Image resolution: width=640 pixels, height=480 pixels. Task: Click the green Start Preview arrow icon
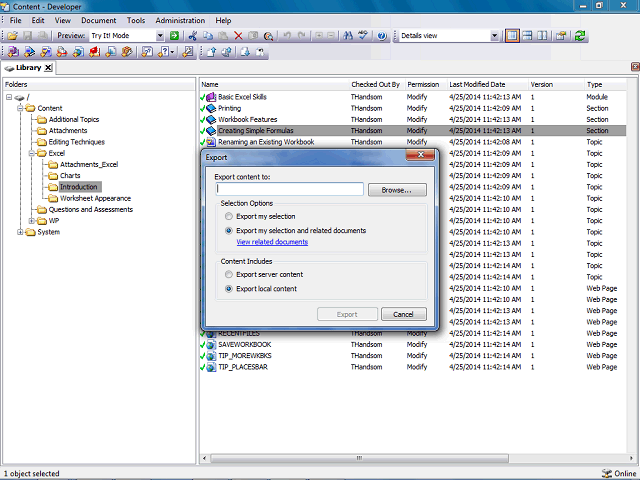[174, 36]
